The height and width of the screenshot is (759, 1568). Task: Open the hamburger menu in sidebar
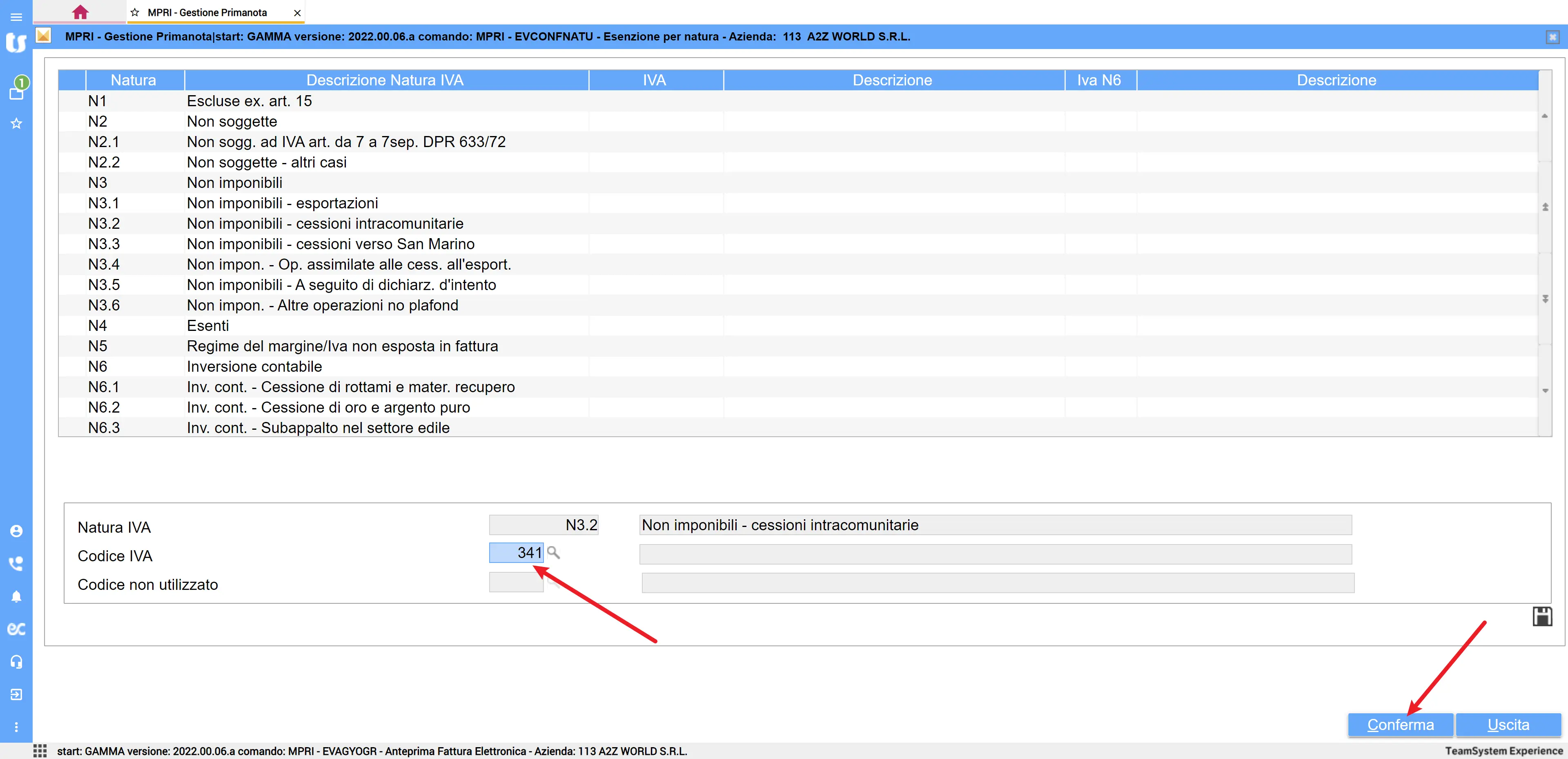(x=16, y=16)
